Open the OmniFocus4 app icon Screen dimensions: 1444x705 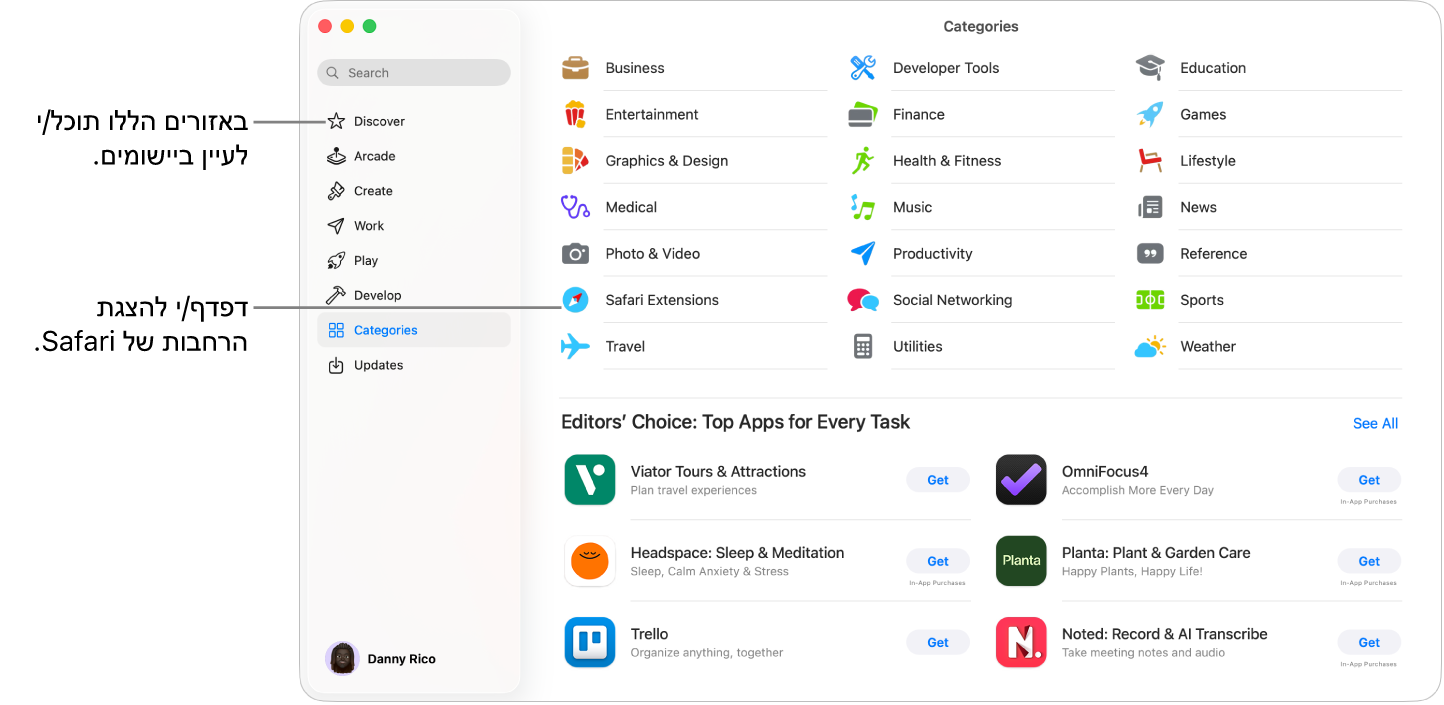1021,480
